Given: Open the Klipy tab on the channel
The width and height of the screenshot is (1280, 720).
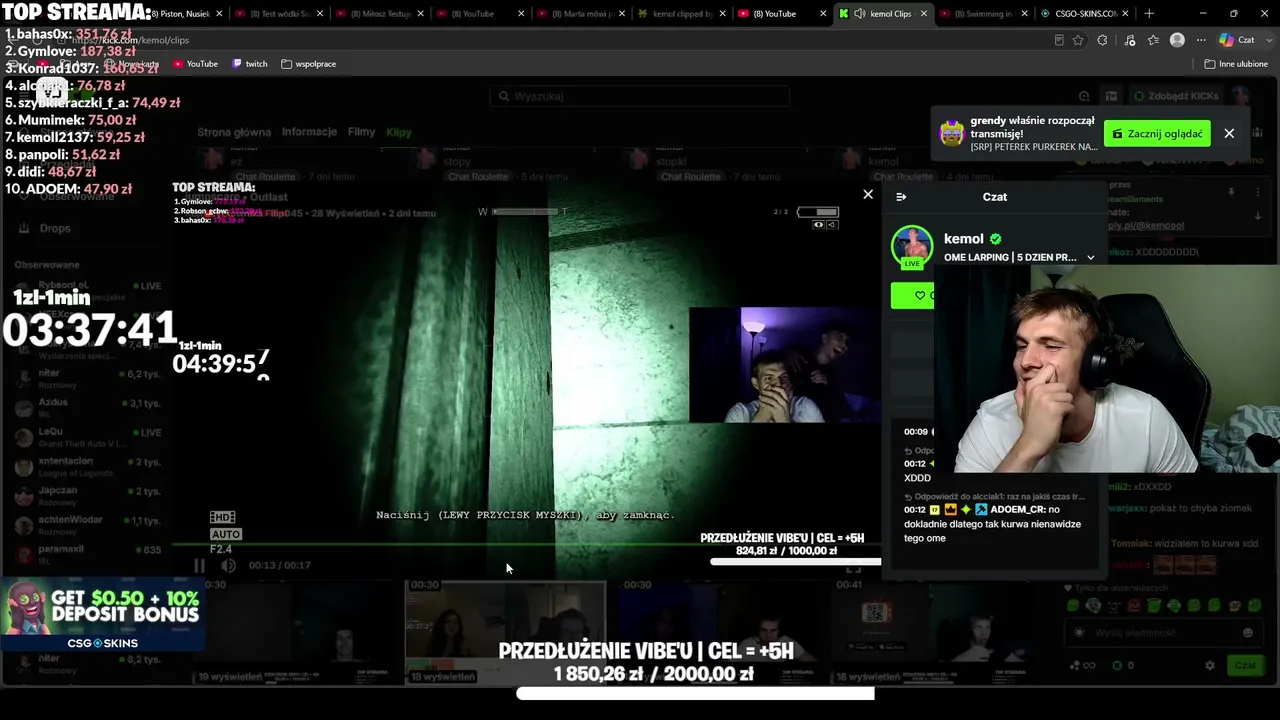Looking at the screenshot, I should click(399, 132).
